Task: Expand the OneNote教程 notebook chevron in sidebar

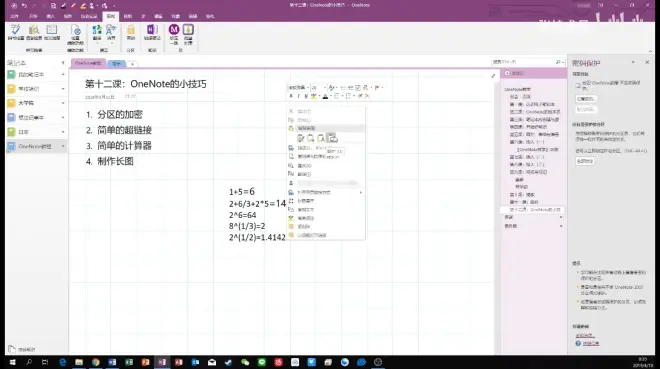Action: coord(63,146)
